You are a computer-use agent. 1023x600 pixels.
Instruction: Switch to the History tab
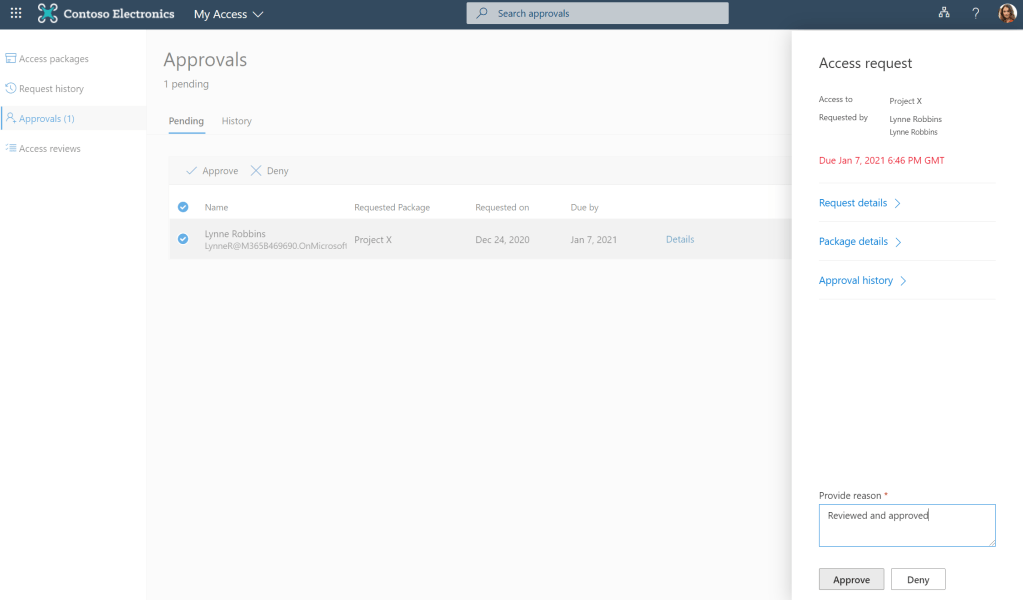pyautogui.click(x=237, y=121)
